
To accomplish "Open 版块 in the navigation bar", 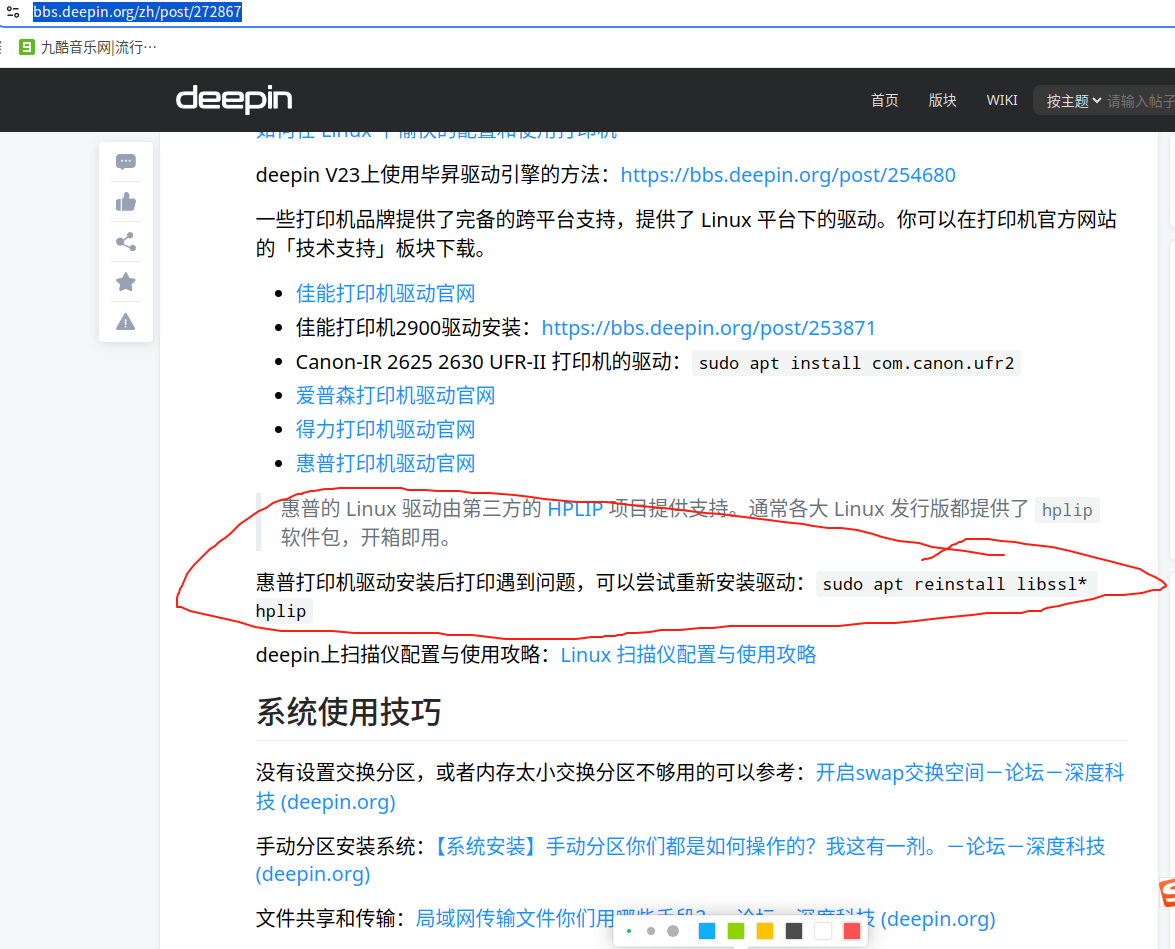I will click(x=942, y=100).
